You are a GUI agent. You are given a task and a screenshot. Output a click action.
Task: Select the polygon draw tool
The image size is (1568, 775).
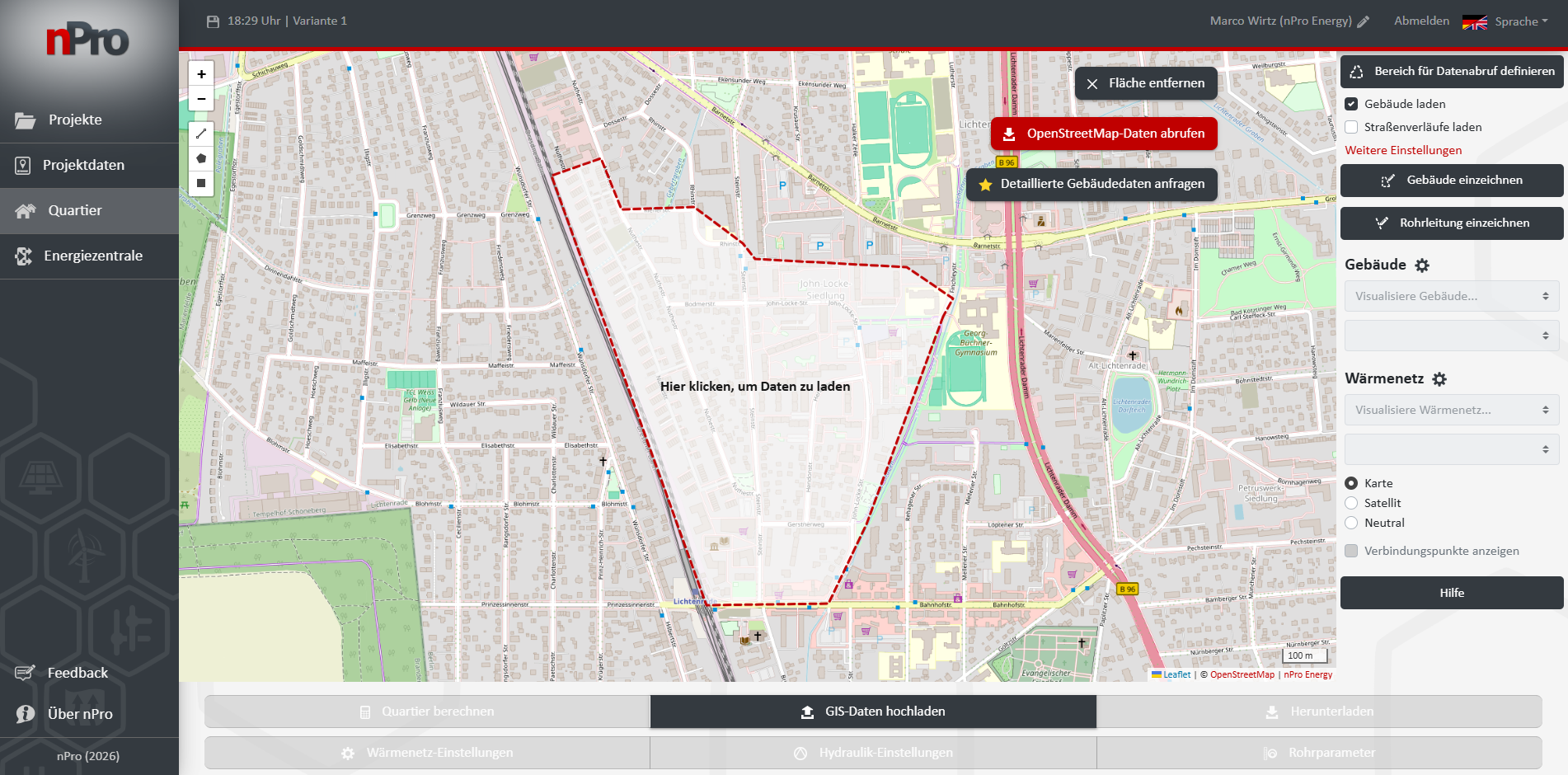pos(201,158)
